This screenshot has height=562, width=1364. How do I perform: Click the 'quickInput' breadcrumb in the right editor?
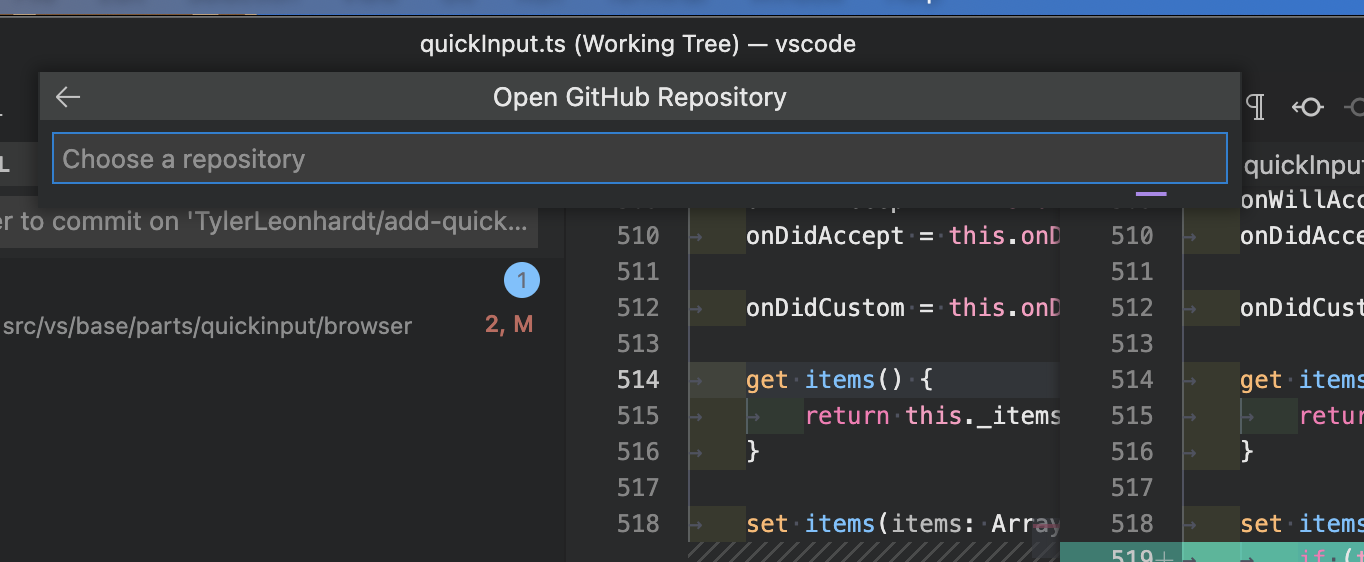(x=1303, y=166)
